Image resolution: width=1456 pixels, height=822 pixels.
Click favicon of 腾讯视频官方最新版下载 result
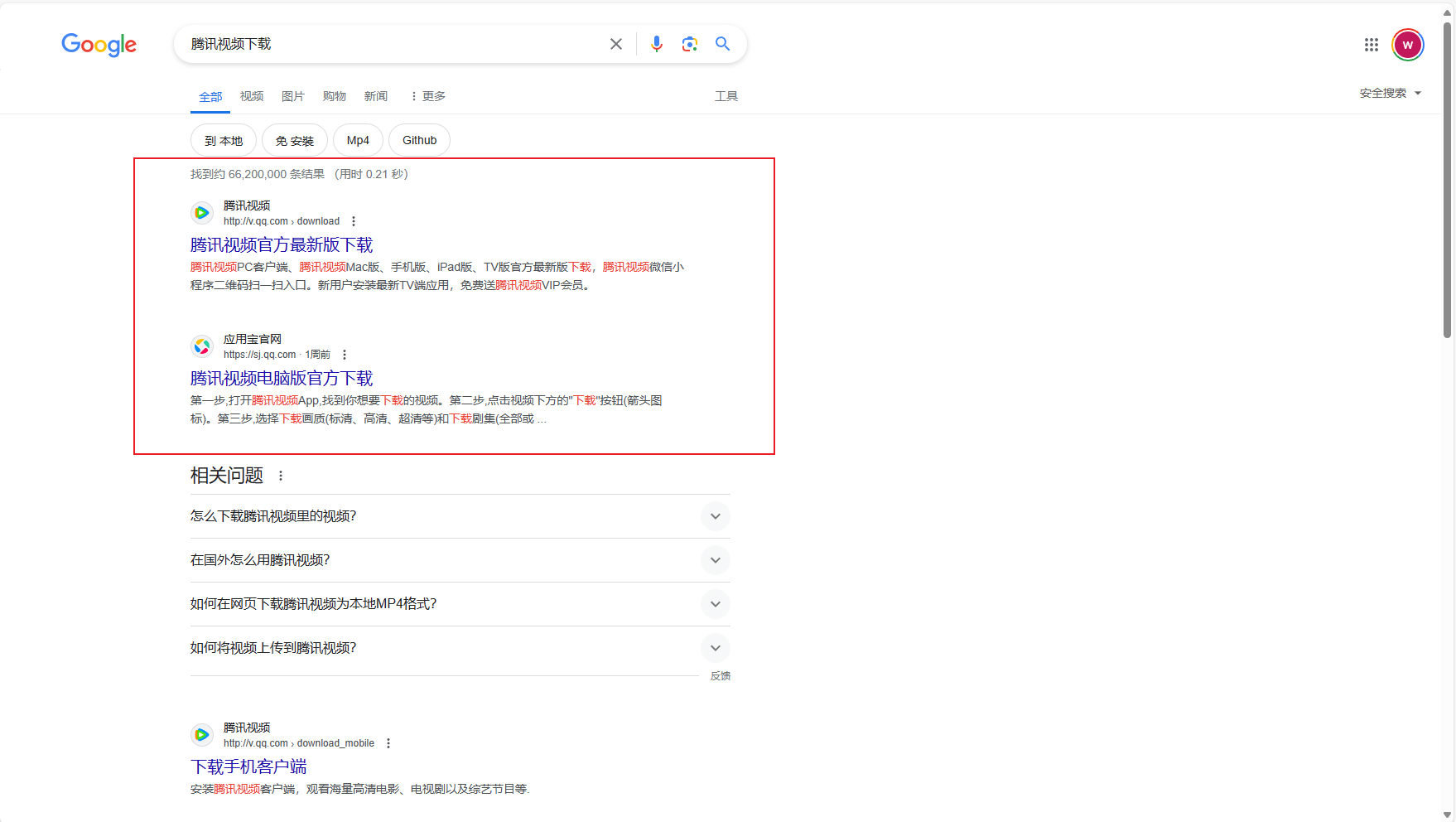[x=202, y=213]
